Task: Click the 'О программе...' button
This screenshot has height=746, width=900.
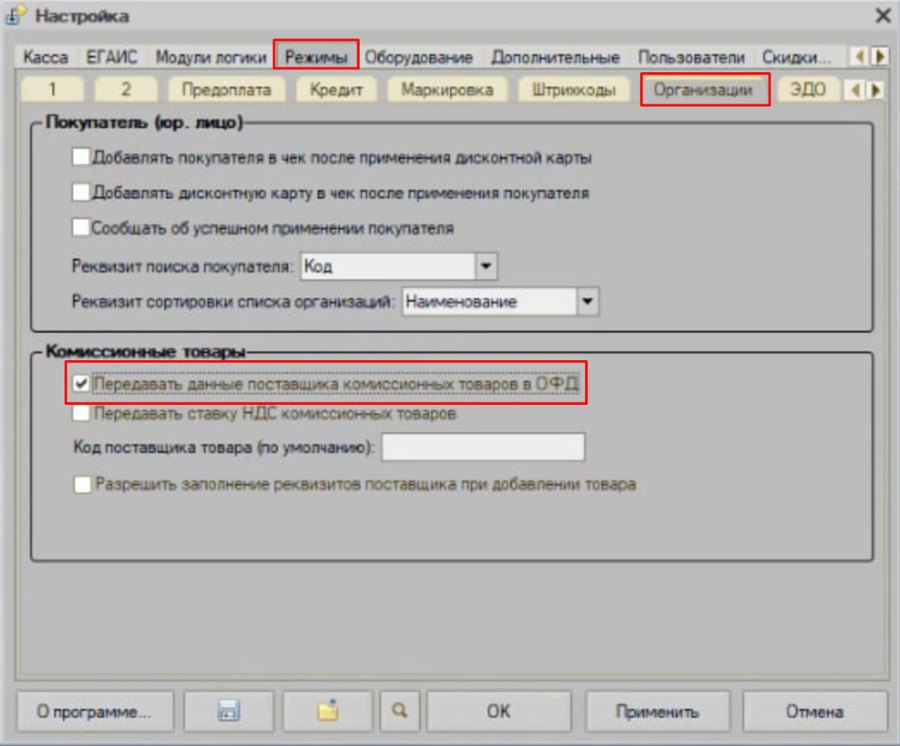Action: coord(95,711)
